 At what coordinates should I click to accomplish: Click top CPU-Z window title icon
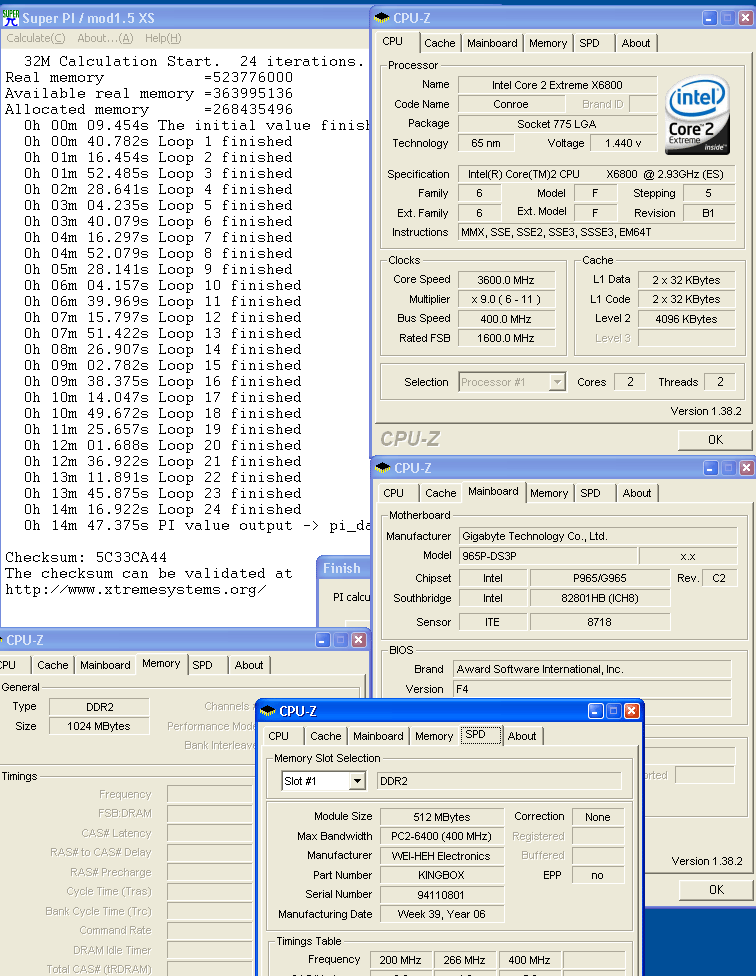tap(382, 18)
